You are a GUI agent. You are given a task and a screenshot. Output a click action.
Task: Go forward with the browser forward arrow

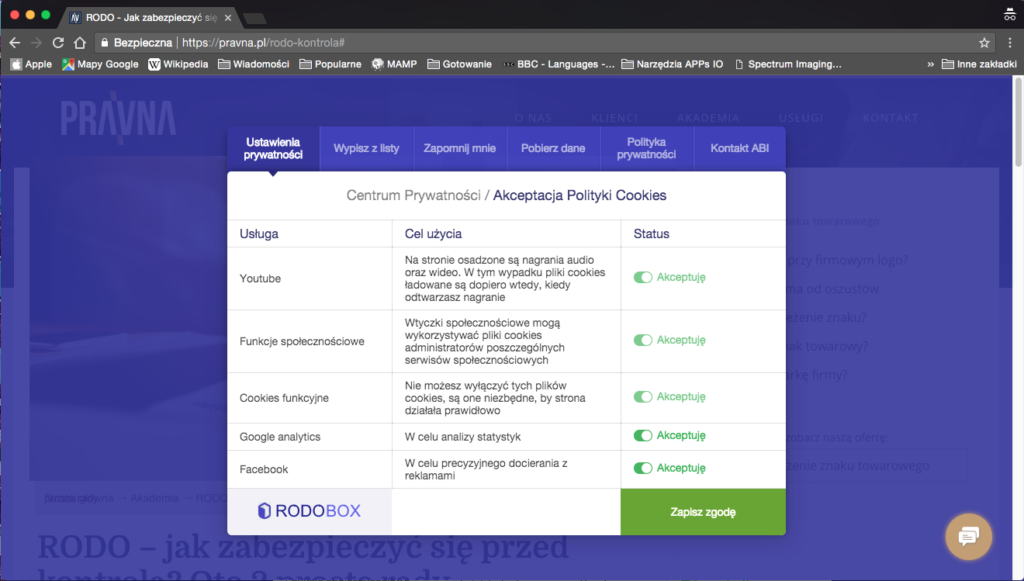coord(37,43)
